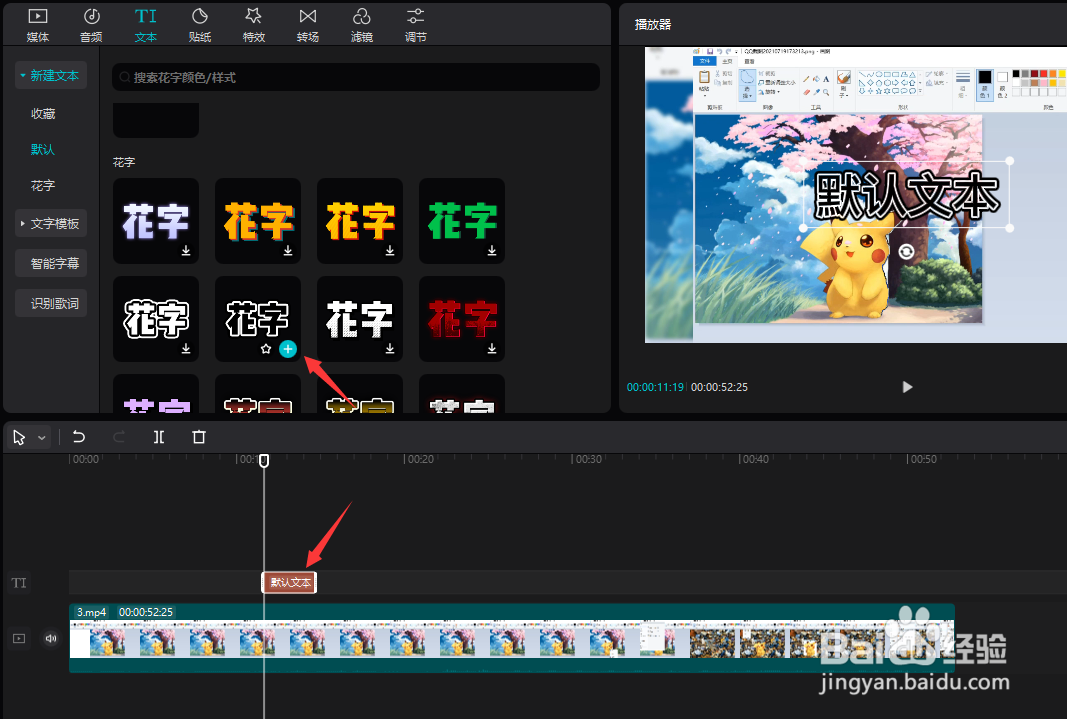
Task: Open the 转场 transitions tab
Action: point(308,25)
